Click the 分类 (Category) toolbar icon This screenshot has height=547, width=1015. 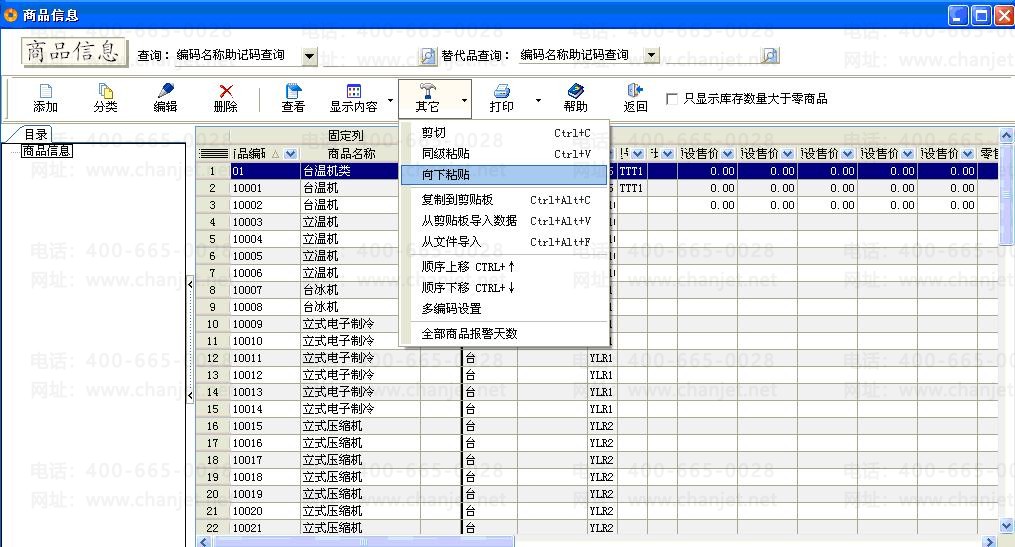pos(105,92)
